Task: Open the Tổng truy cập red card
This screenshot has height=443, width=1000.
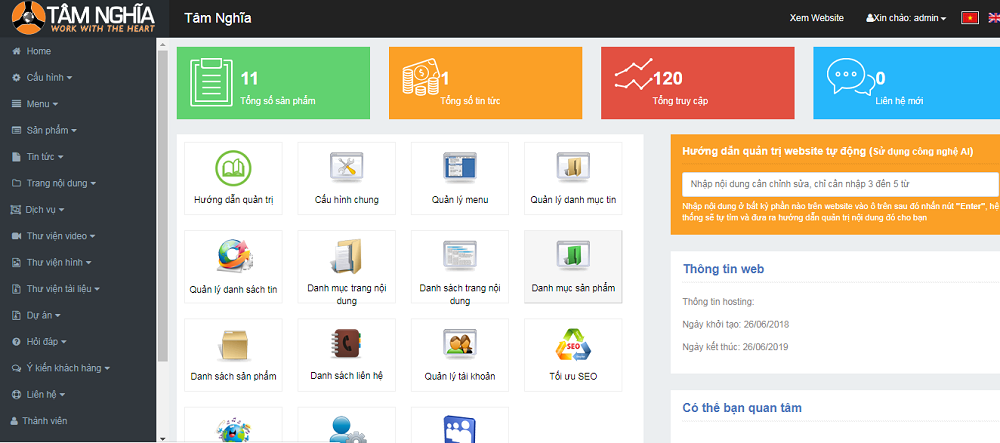Action: tap(698, 83)
